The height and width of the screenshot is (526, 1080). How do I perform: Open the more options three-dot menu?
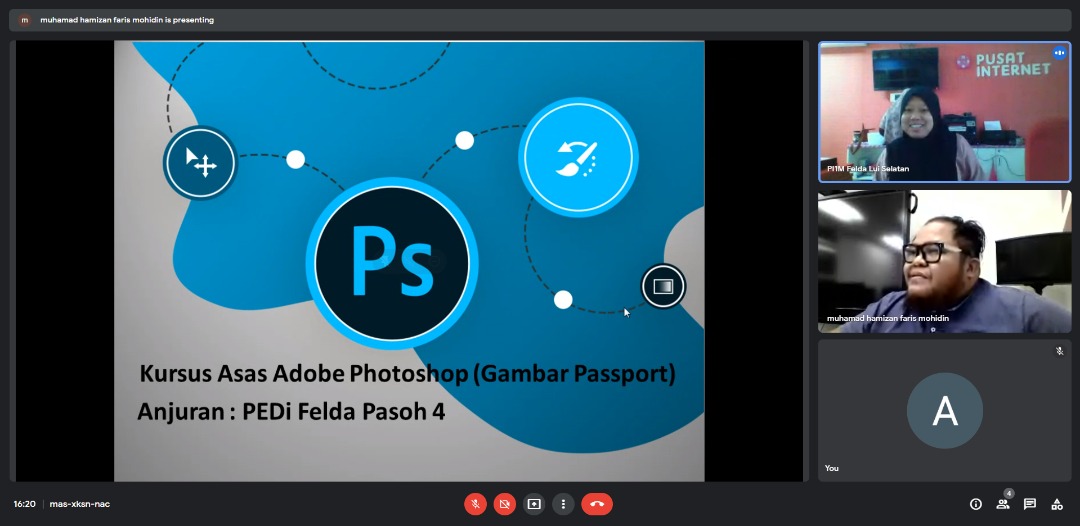tap(563, 504)
